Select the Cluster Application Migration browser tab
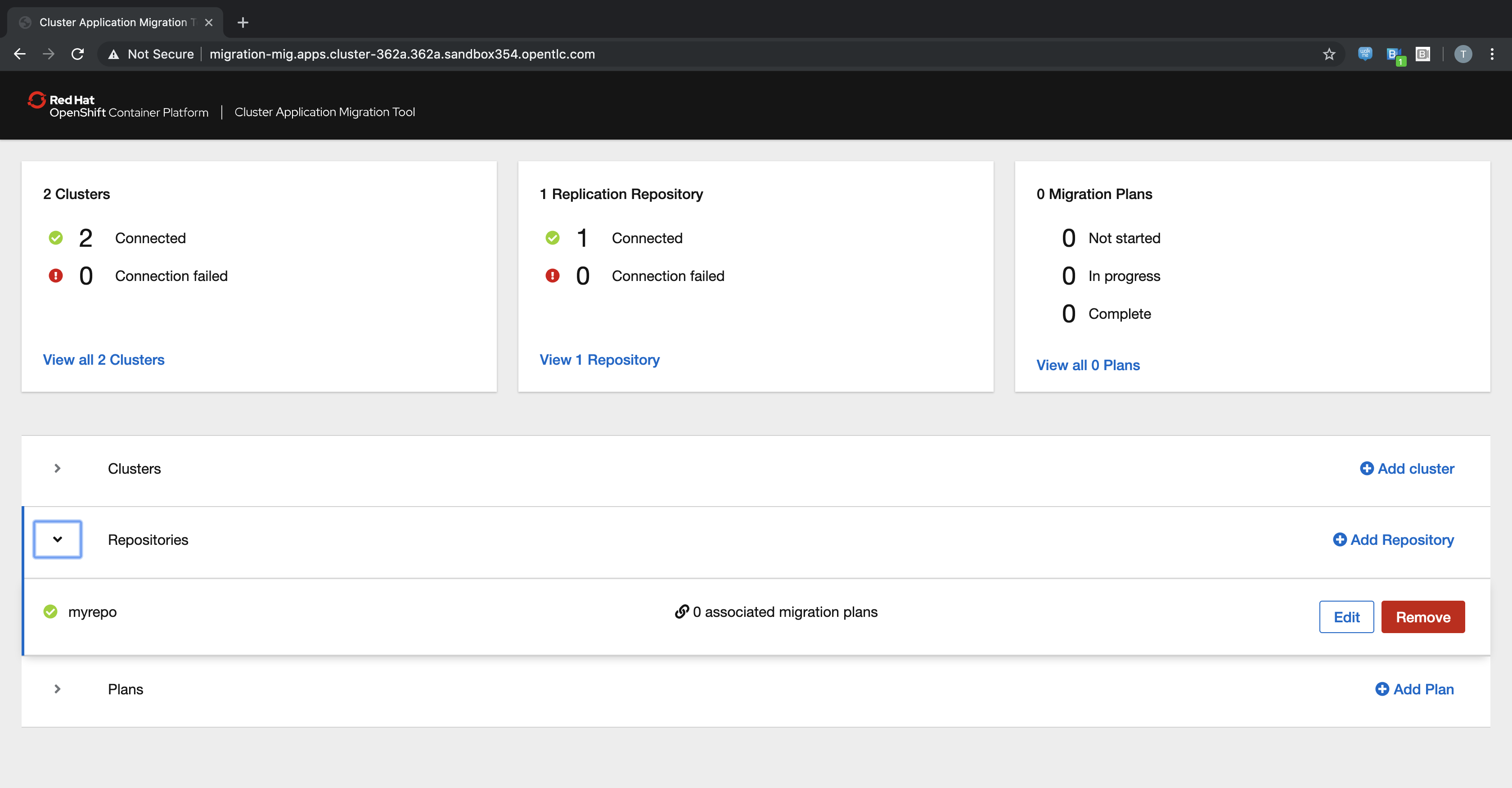The width and height of the screenshot is (1512, 788). 115,23
